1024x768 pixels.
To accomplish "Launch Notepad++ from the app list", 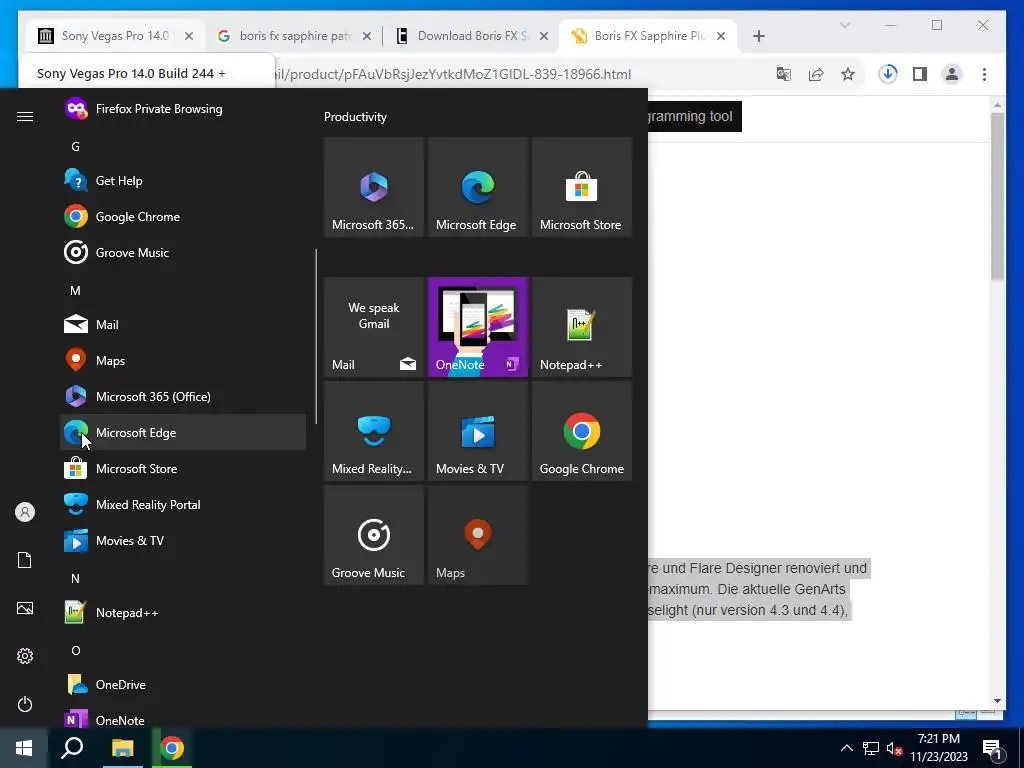I will tap(183, 613).
